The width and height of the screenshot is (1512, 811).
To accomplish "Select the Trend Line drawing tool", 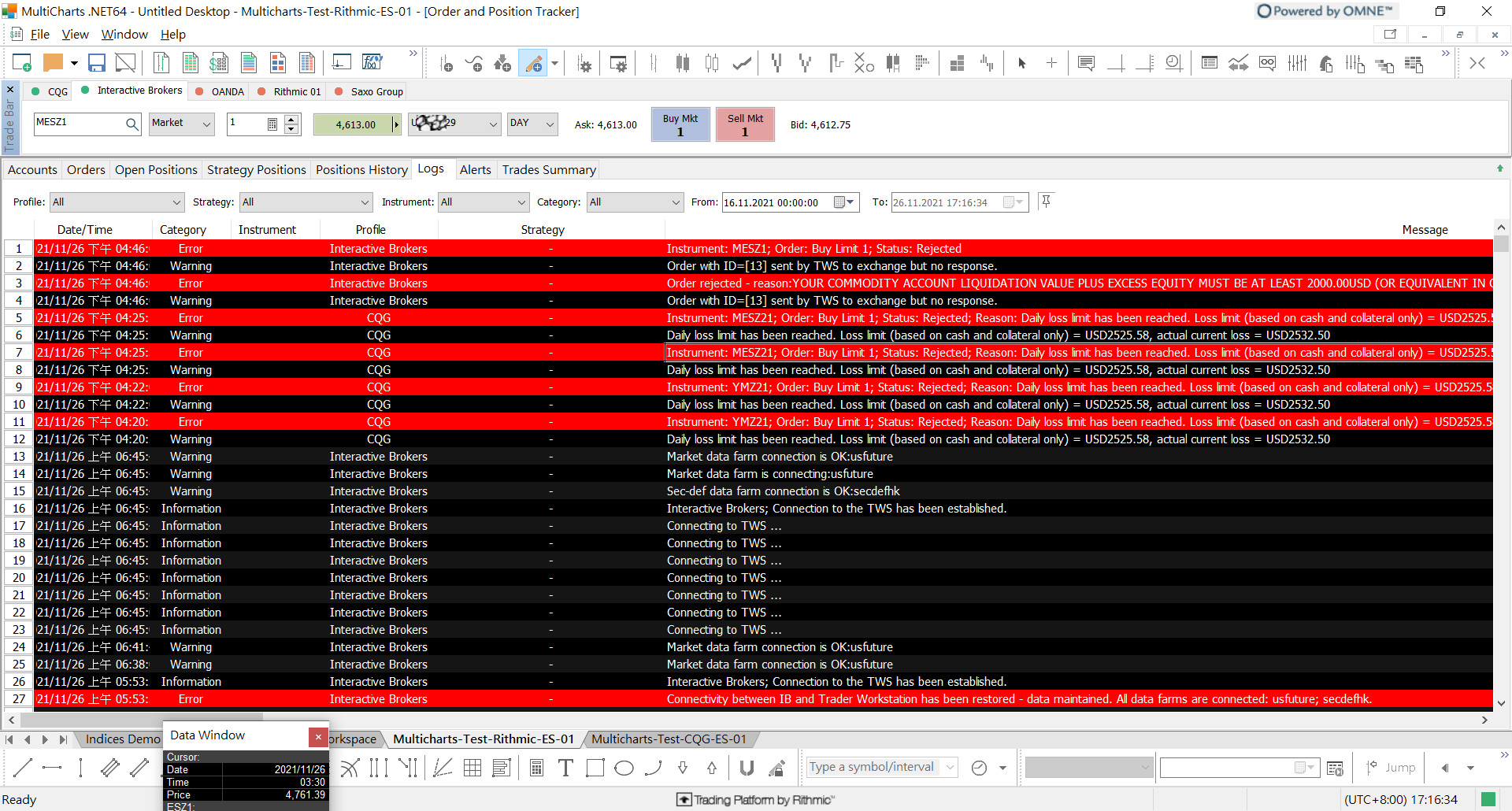I will pyautogui.click(x=23, y=768).
